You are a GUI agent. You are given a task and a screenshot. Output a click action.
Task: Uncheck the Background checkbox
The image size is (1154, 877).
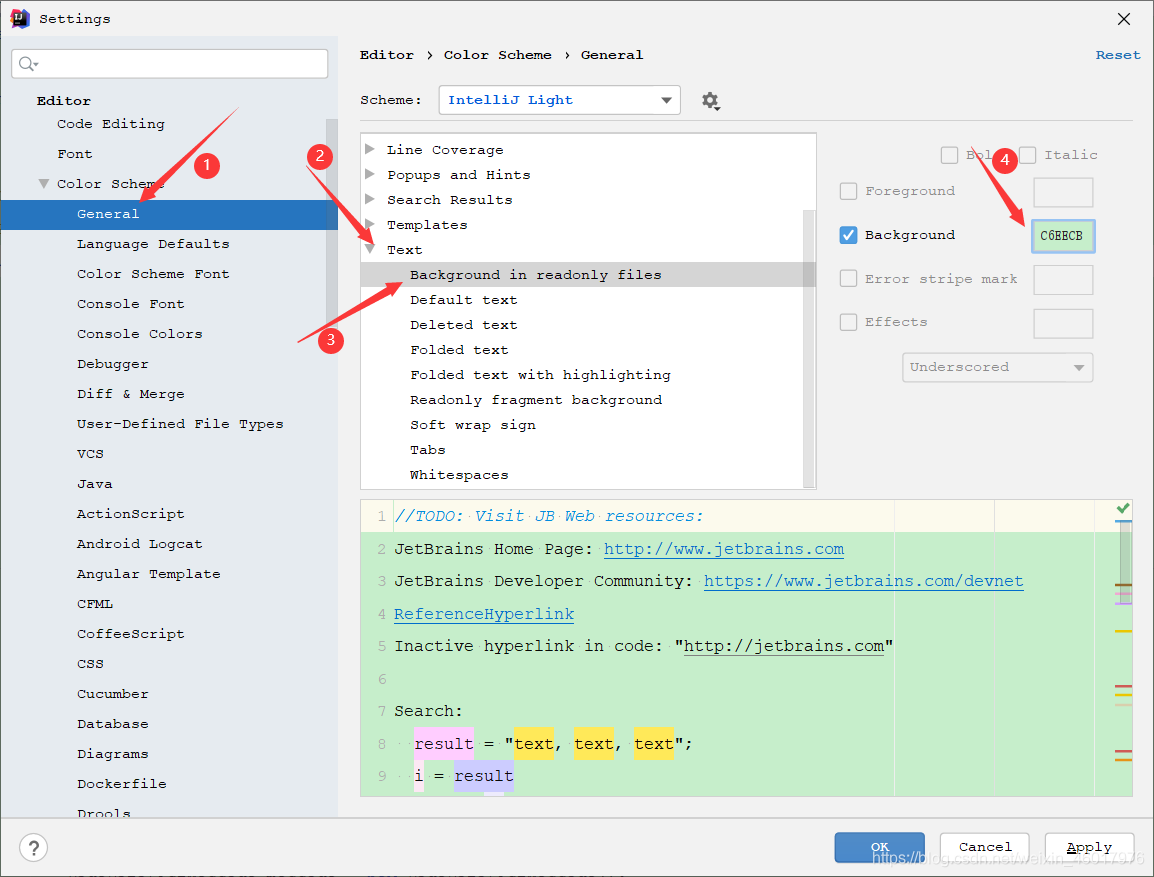[x=849, y=235]
